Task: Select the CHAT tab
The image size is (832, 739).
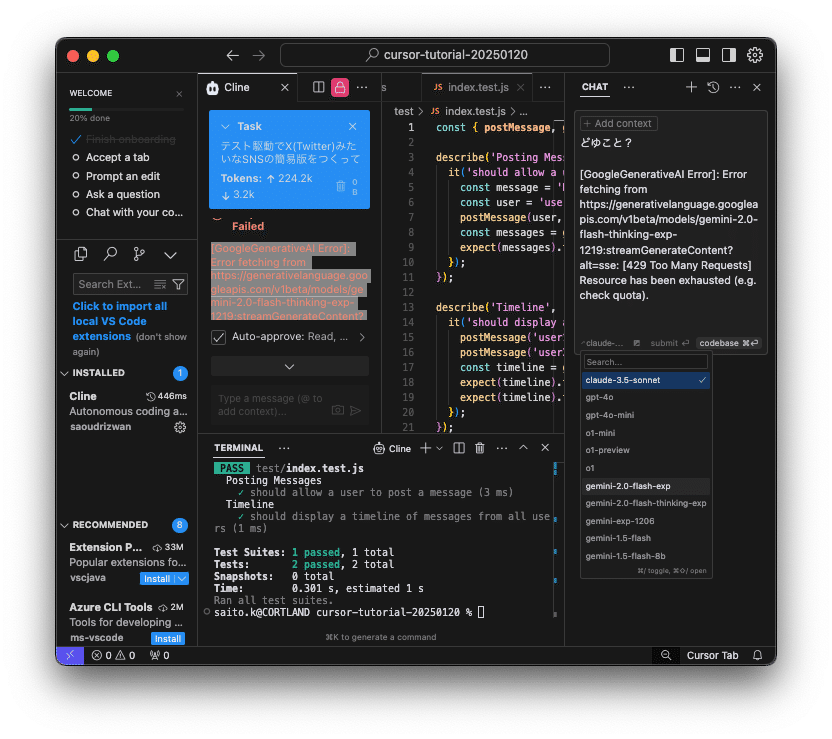Action: click(x=594, y=87)
